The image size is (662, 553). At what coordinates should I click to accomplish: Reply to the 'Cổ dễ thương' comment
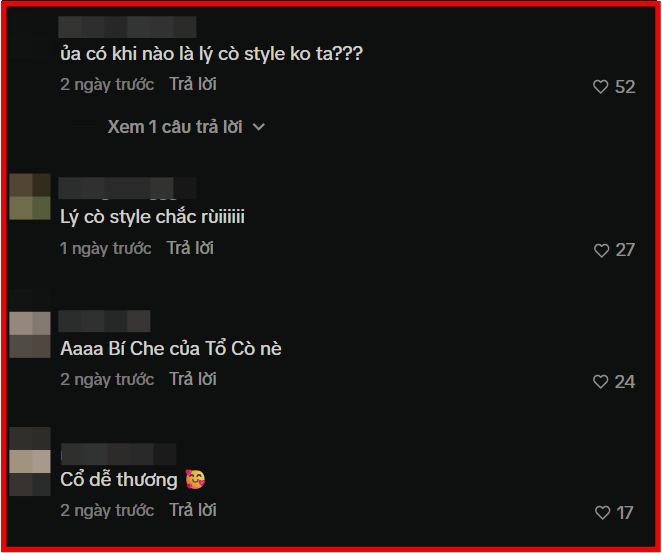[193, 510]
